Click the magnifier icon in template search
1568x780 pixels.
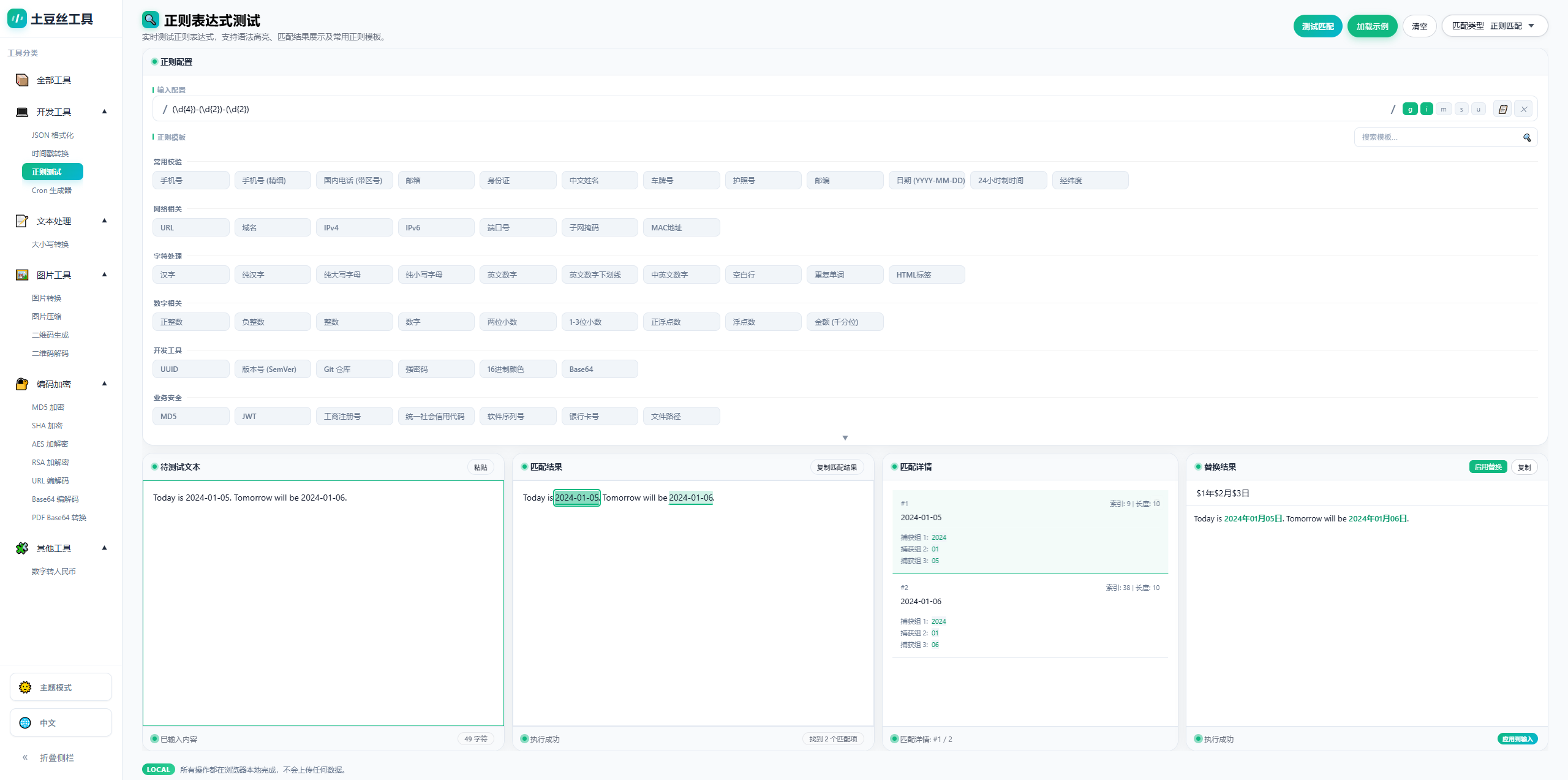click(x=1527, y=137)
